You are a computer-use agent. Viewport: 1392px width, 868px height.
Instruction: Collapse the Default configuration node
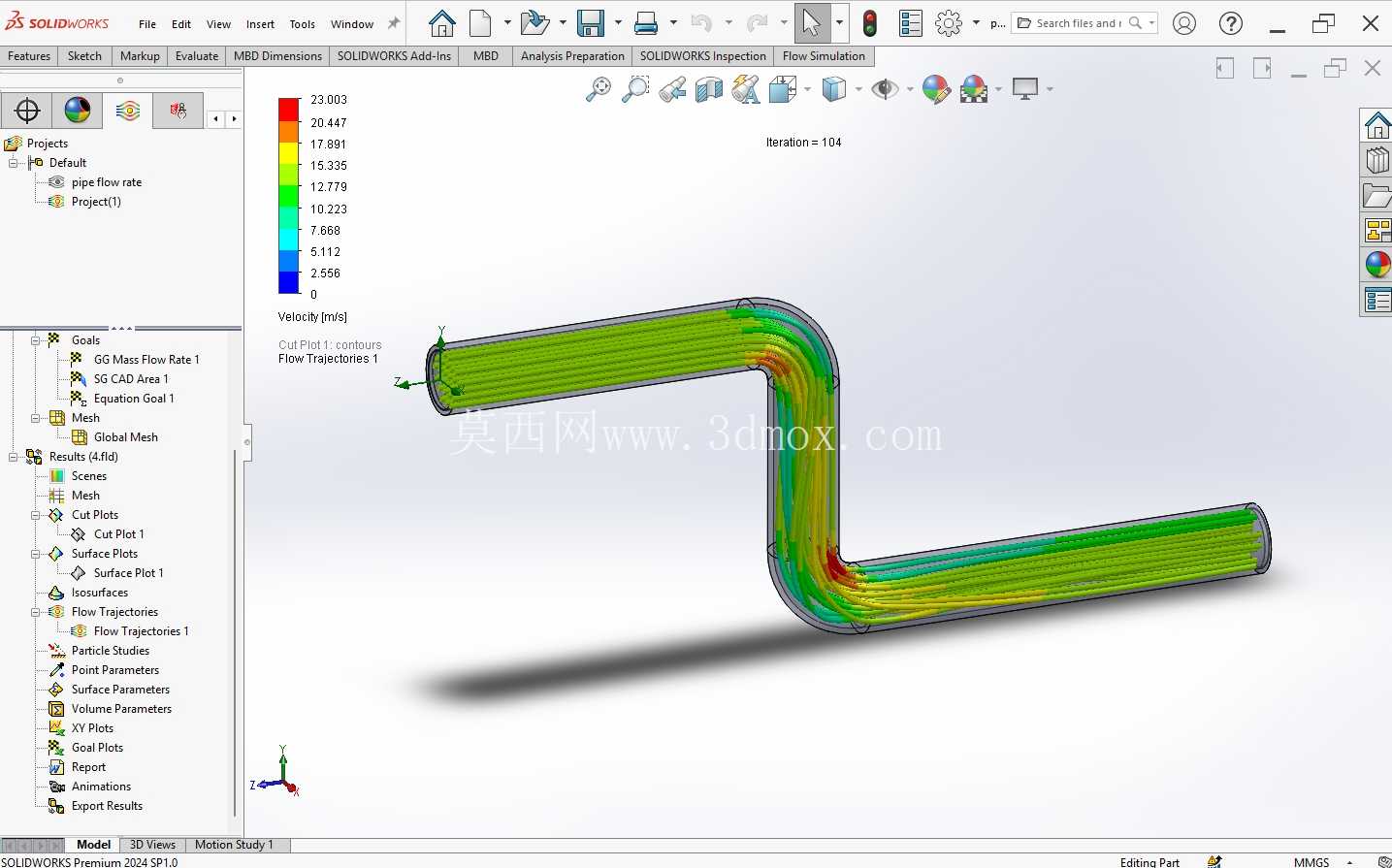pos(14,163)
